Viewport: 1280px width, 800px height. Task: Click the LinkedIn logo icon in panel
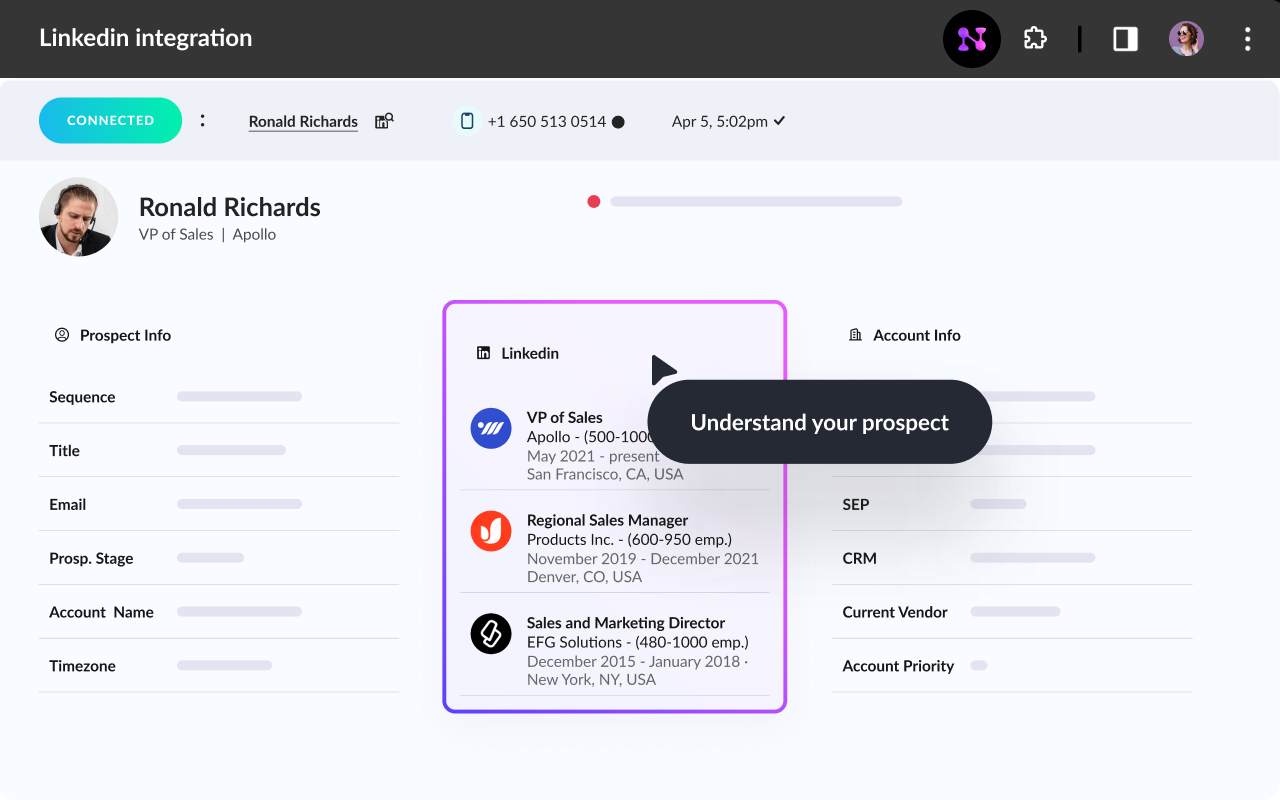[x=483, y=353]
